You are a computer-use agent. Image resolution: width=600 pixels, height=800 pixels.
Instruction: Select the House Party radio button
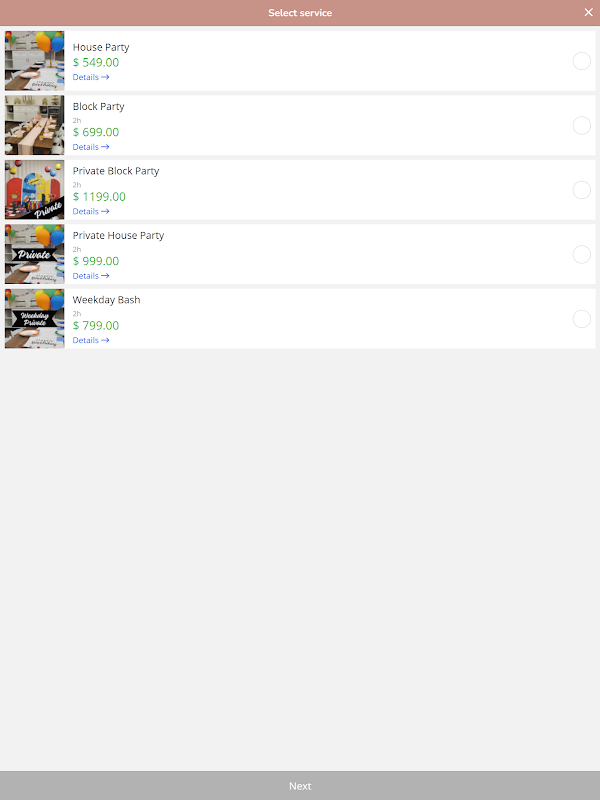click(582, 61)
